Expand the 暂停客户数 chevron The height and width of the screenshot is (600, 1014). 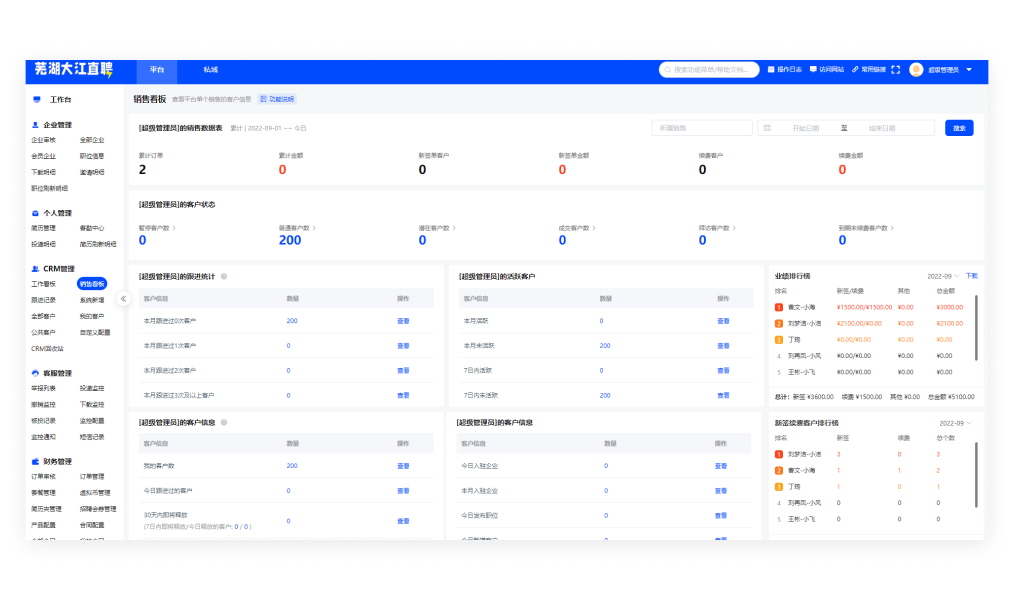point(174,228)
